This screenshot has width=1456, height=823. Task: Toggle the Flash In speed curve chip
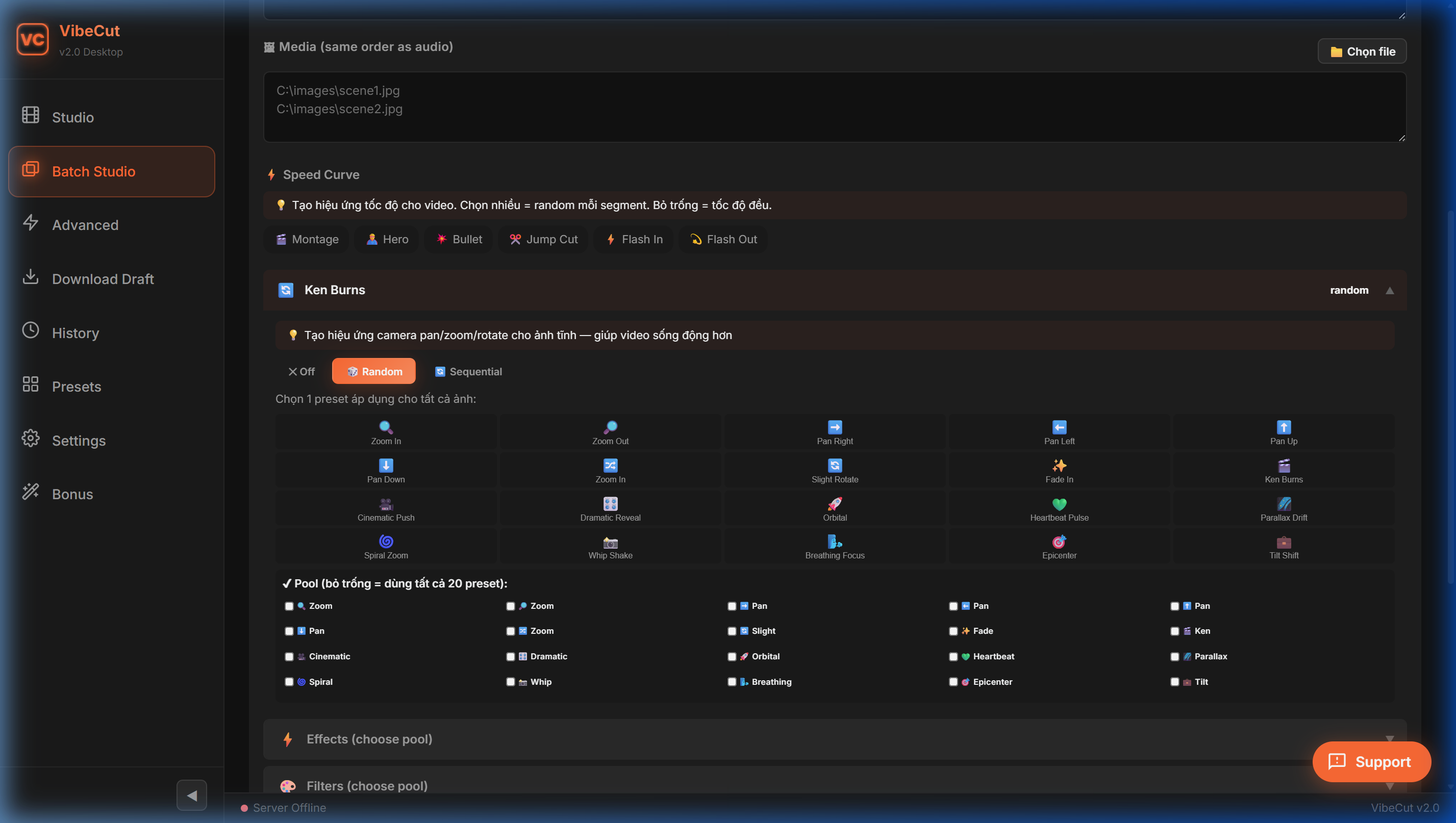(x=633, y=240)
